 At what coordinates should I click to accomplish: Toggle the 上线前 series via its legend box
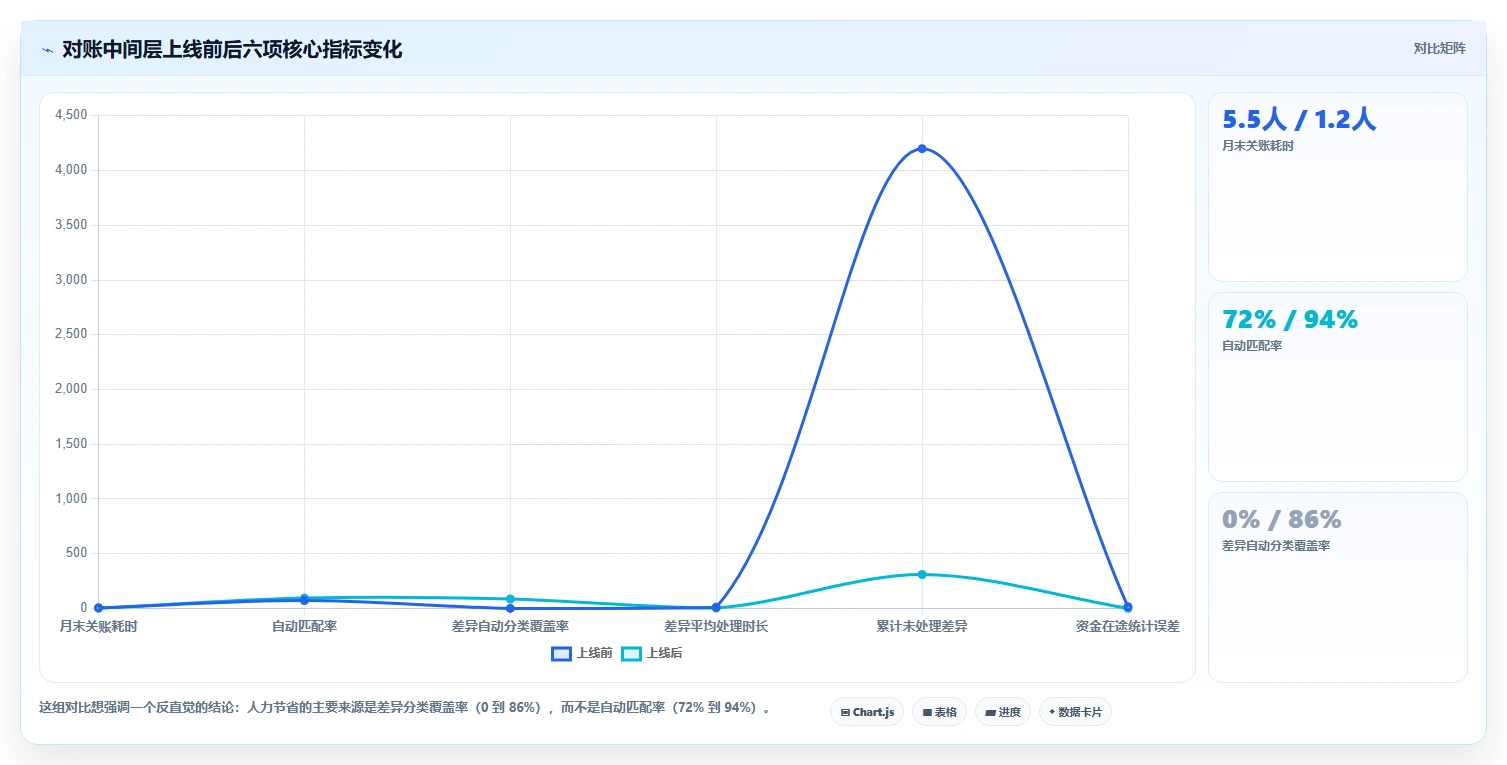tap(561, 653)
